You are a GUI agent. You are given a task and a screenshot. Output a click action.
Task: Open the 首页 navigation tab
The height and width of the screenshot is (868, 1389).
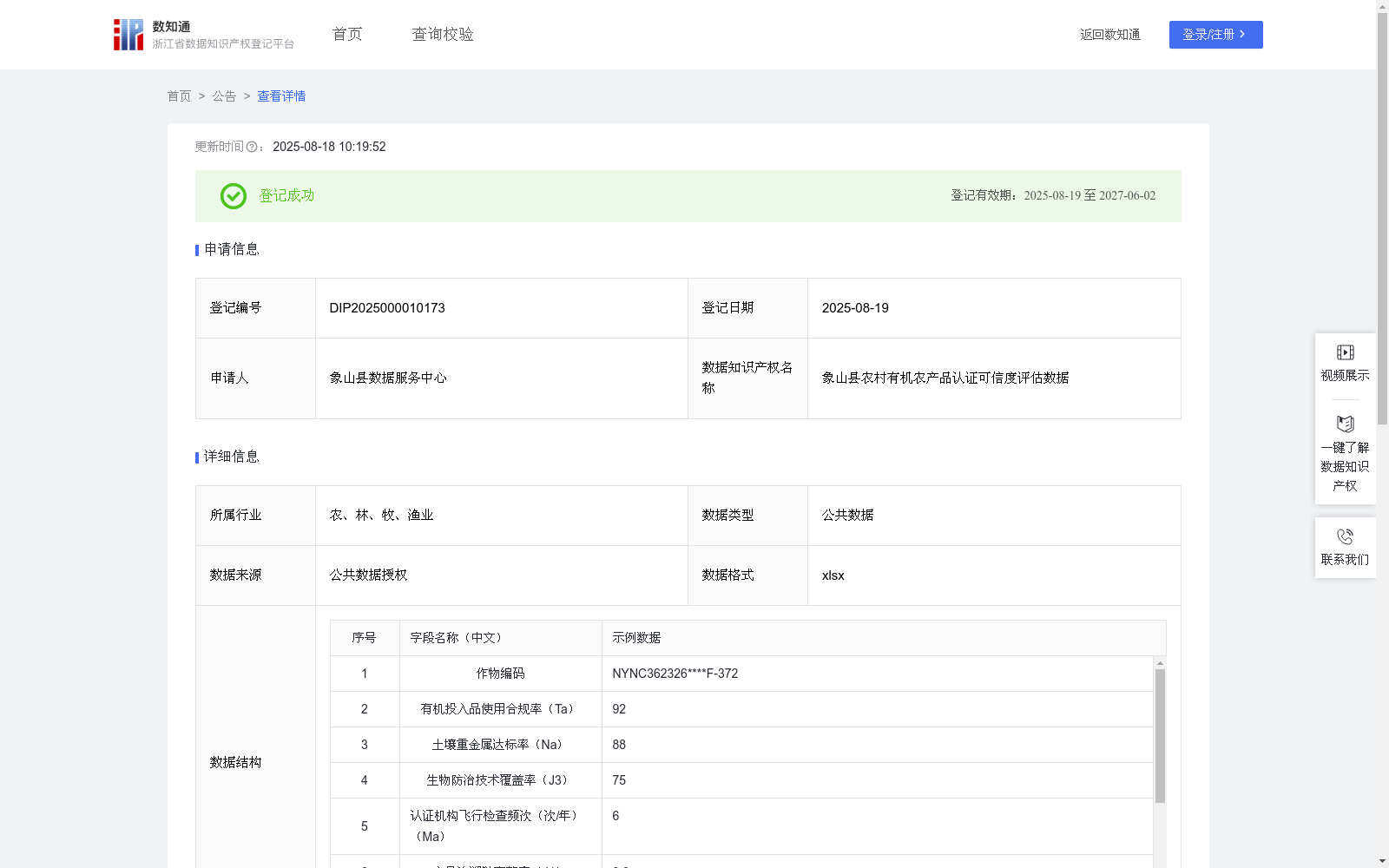[347, 35]
